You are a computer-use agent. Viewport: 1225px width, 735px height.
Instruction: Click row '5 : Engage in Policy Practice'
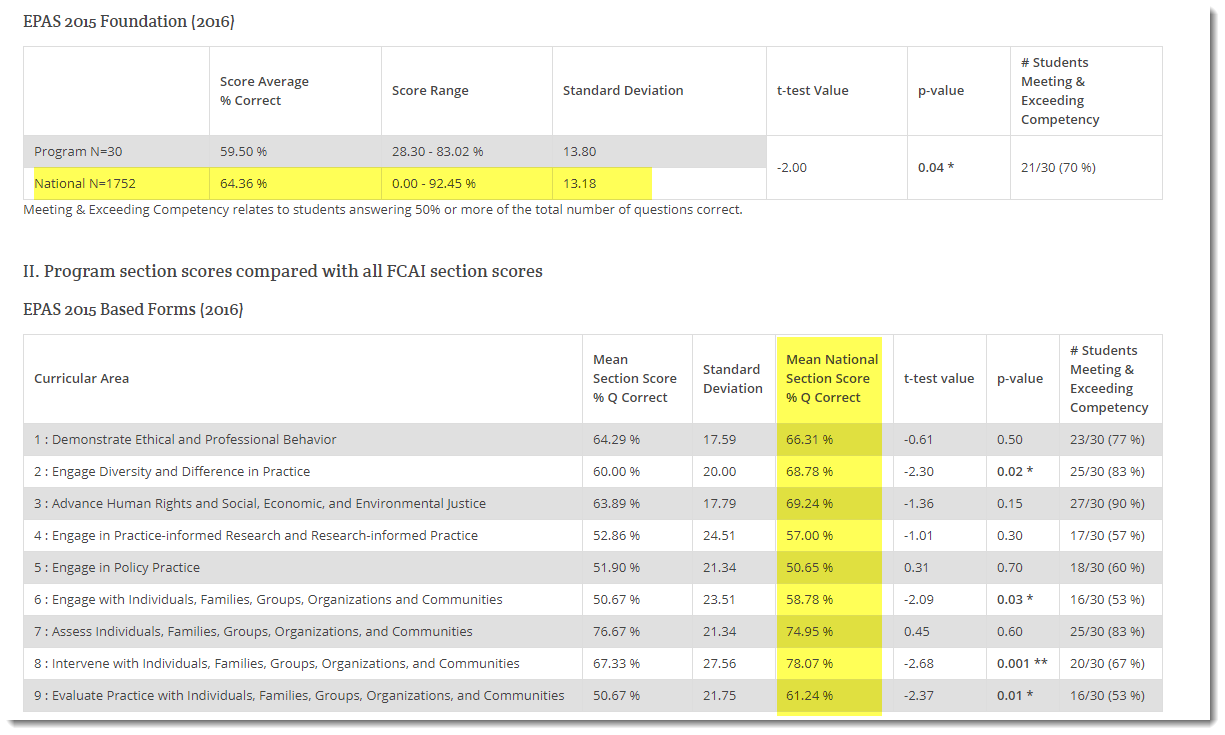click(593, 567)
